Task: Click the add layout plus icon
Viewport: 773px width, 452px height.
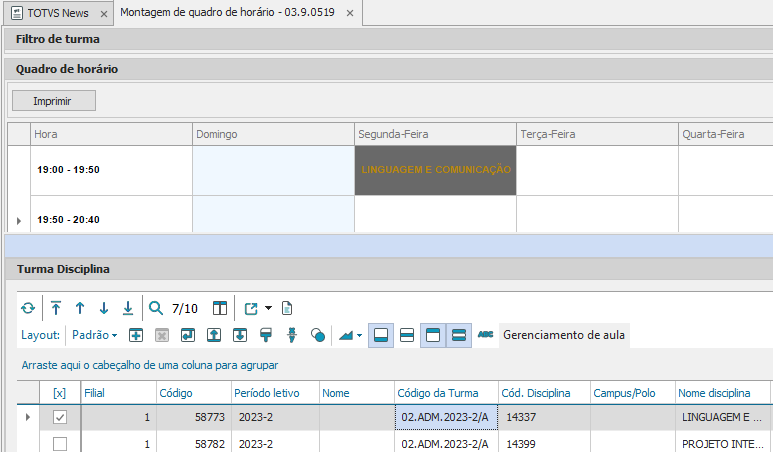Action: [136, 335]
